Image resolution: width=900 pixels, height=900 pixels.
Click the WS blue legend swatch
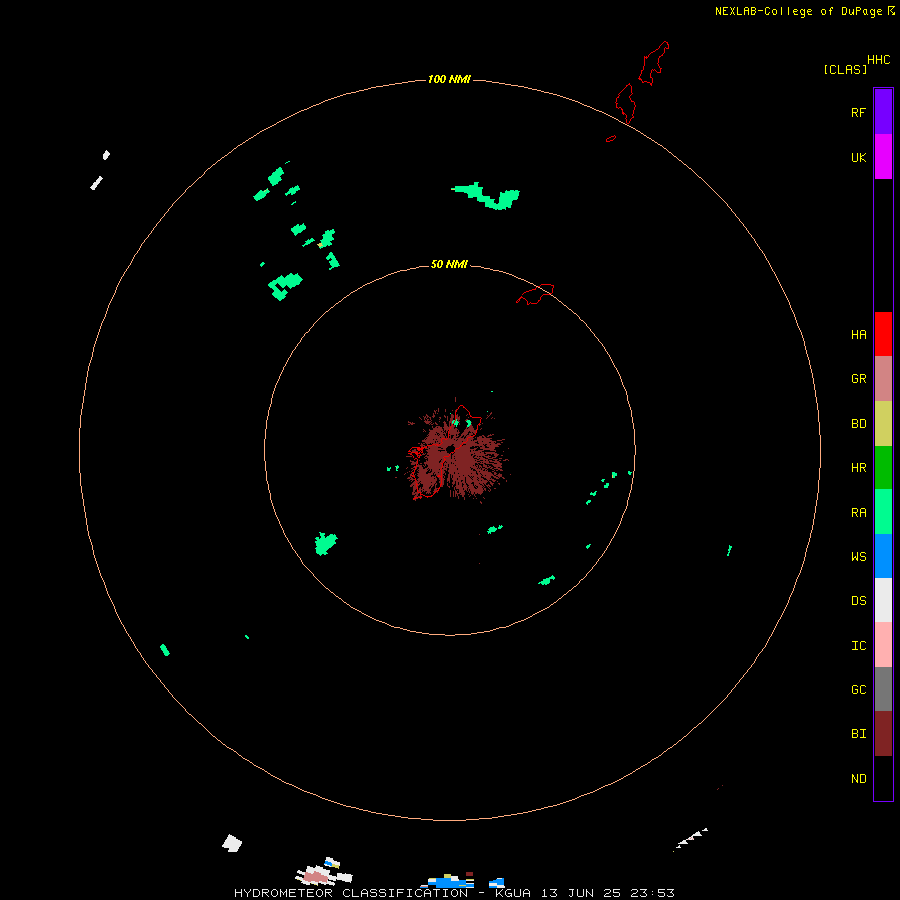pos(883,556)
